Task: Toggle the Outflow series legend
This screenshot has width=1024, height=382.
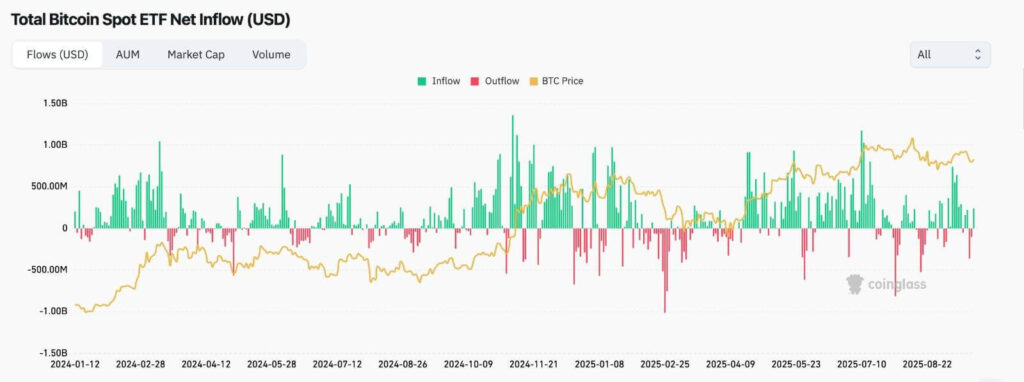Action: [495, 81]
